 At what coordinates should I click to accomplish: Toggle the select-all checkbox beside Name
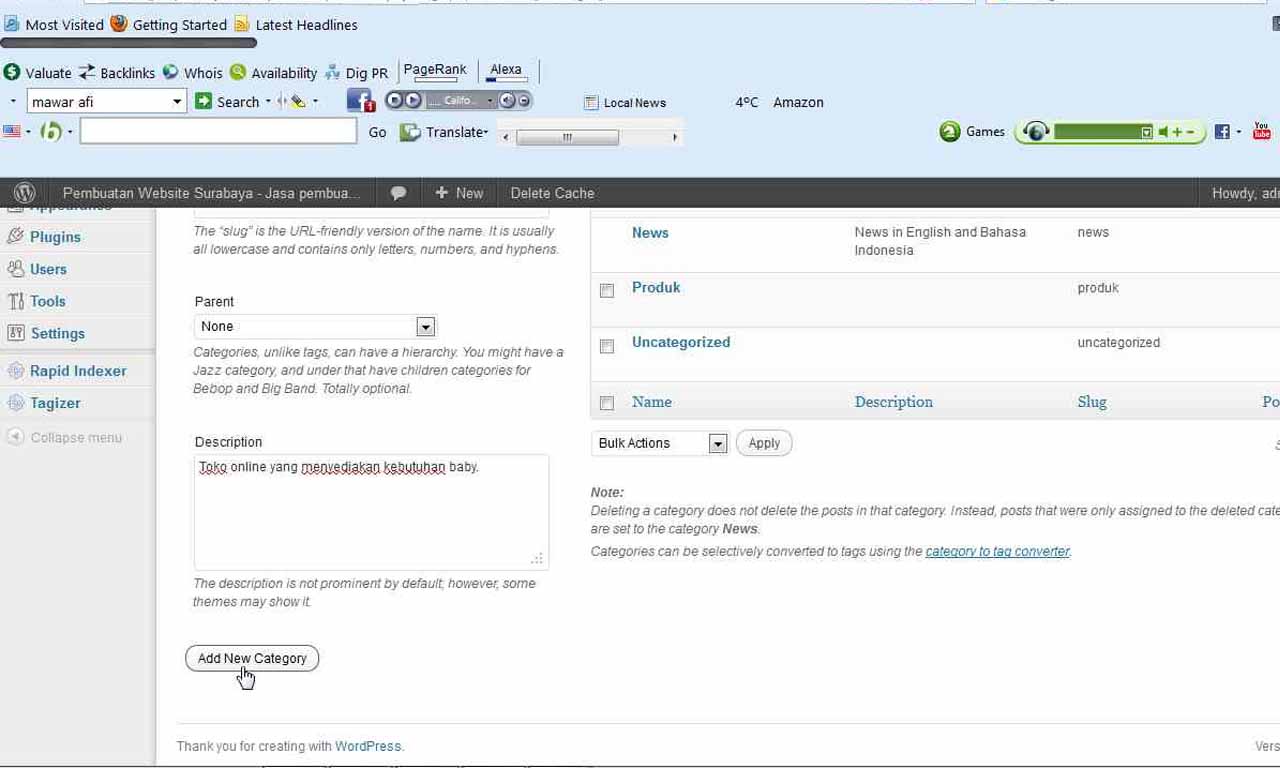click(x=607, y=403)
